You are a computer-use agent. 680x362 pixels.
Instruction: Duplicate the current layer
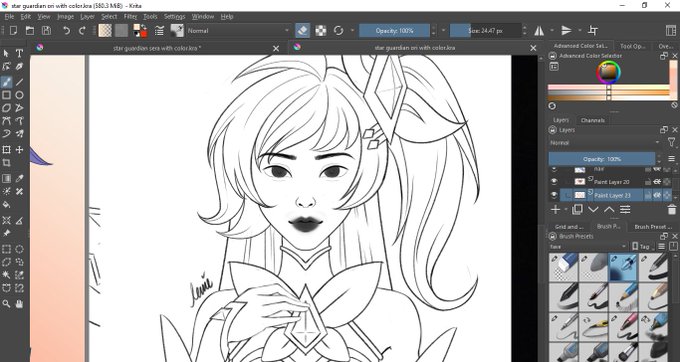pyautogui.click(x=577, y=210)
